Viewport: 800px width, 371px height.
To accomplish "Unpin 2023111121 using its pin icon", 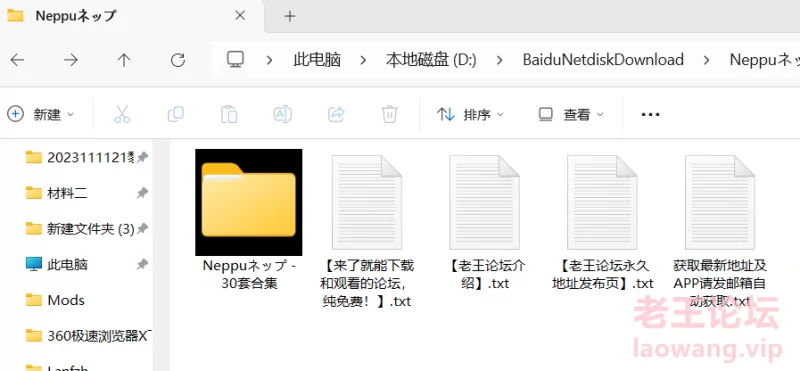I will (142, 157).
